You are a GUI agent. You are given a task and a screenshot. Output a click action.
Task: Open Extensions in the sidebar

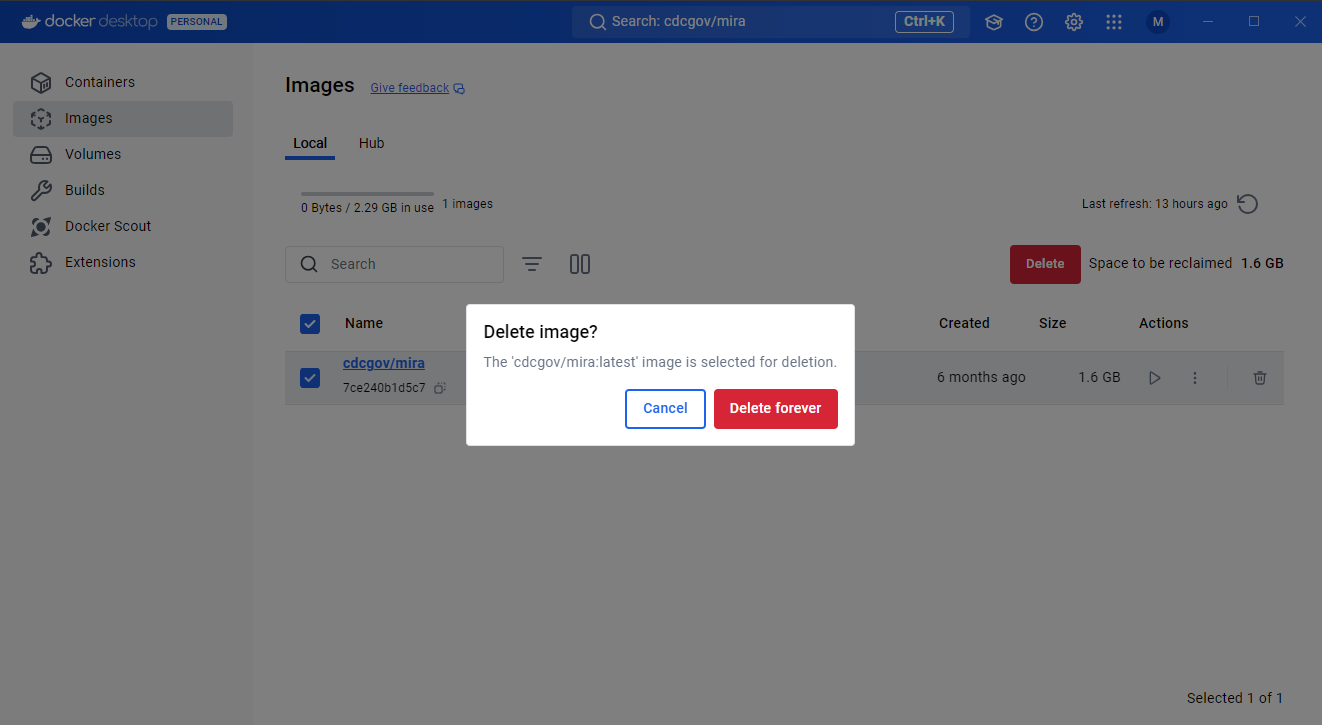pyautogui.click(x=123, y=262)
